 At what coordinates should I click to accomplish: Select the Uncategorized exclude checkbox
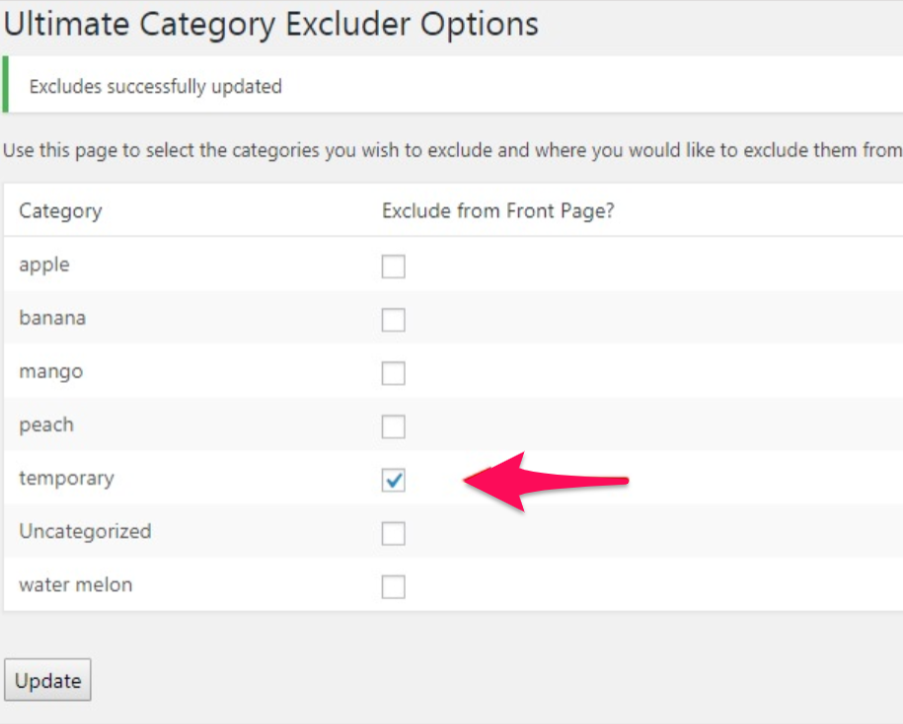[x=394, y=534]
